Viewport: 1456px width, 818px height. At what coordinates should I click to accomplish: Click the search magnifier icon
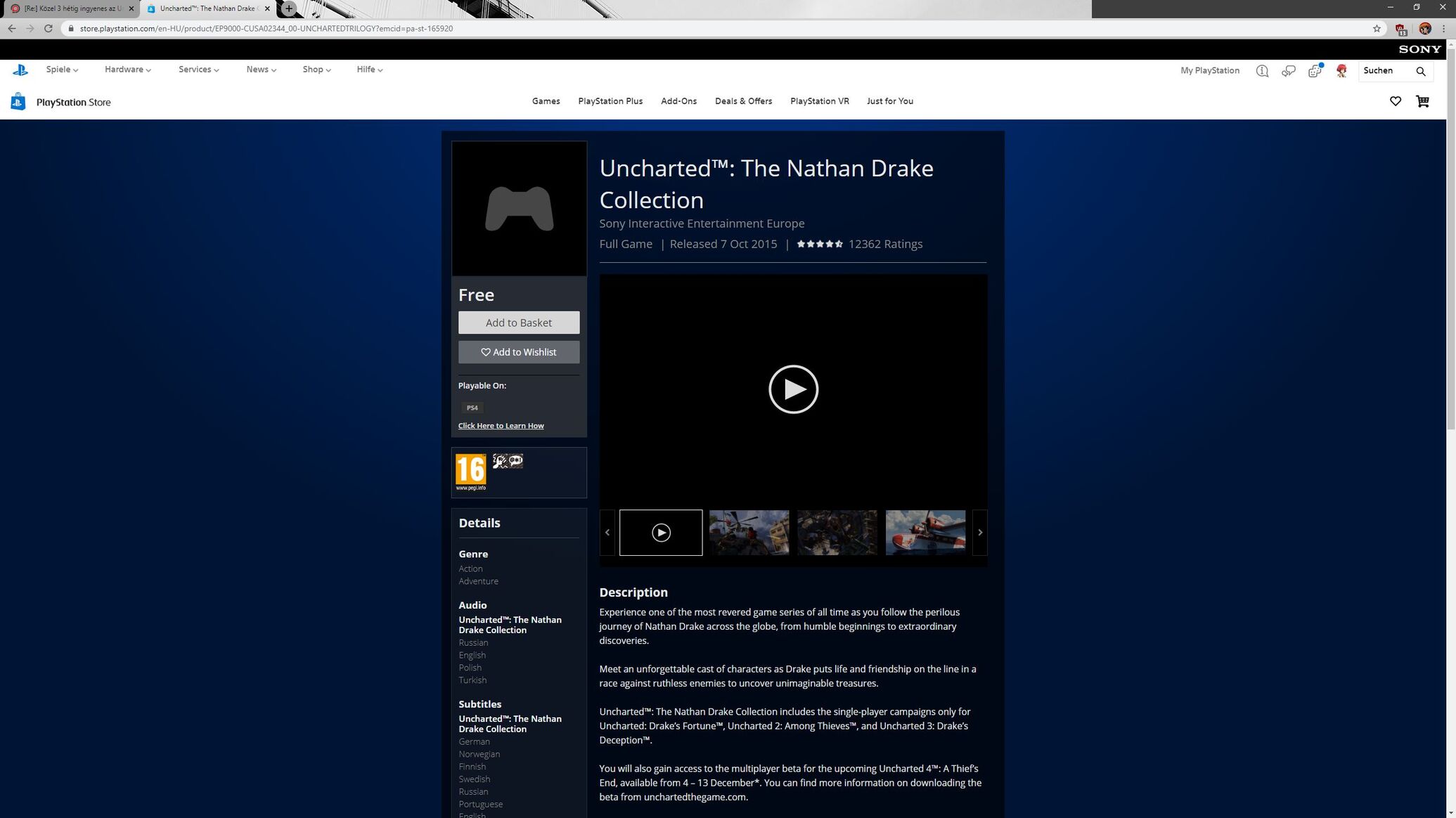1421,71
